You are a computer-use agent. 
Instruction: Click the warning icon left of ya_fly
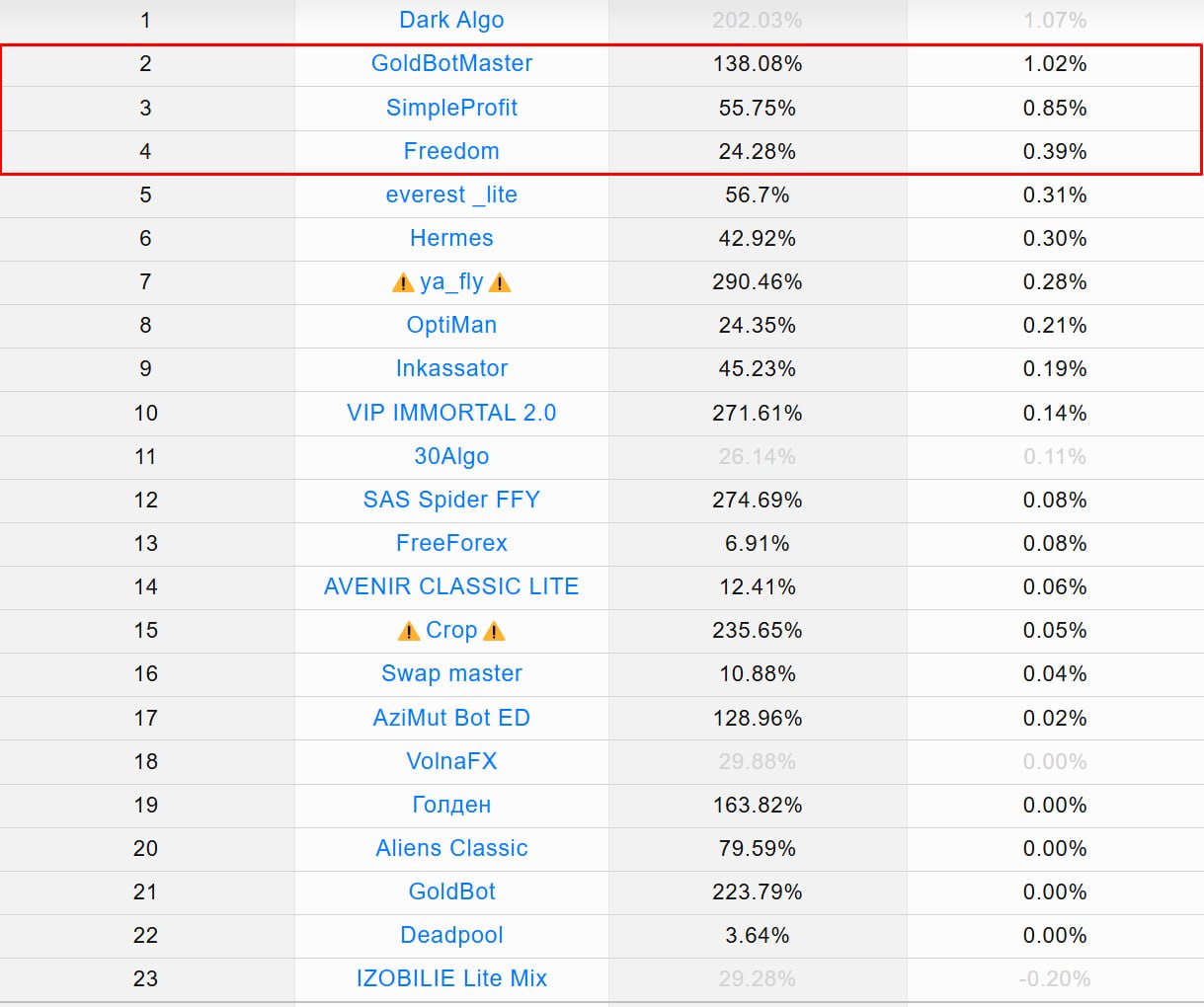point(402,283)
